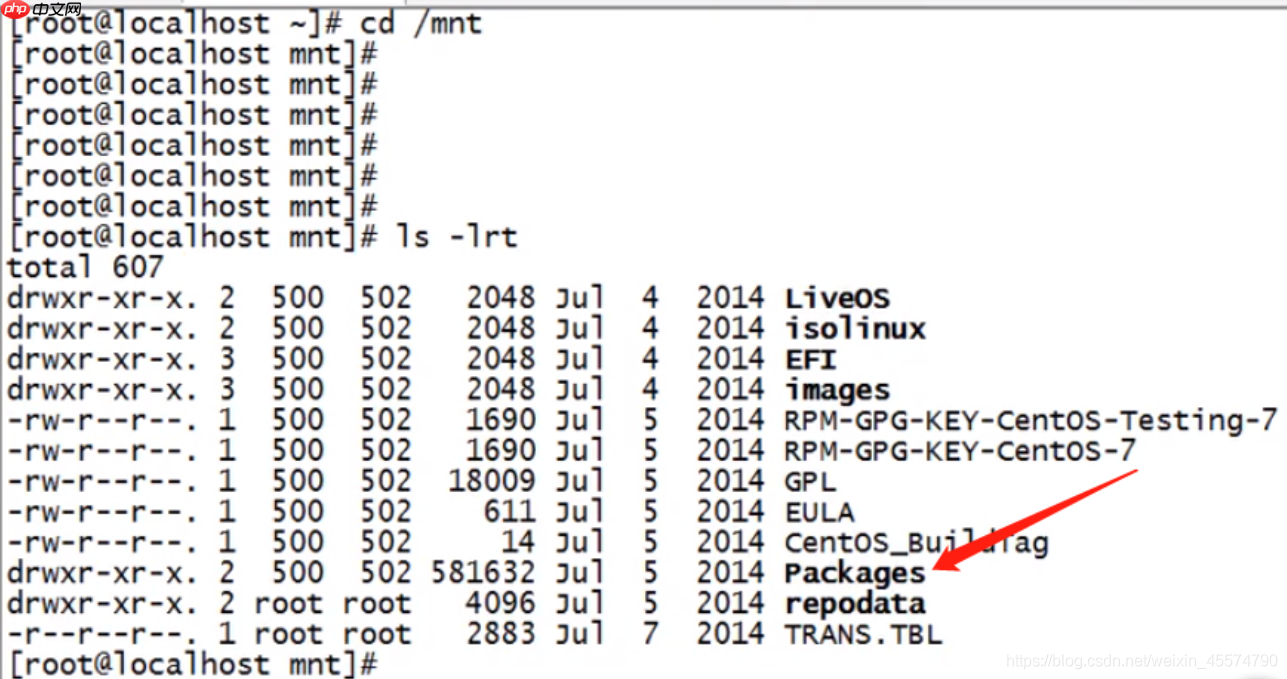Click permissions of the Packages row
The image size is (1287, 679).
click(x=103, y=573)
